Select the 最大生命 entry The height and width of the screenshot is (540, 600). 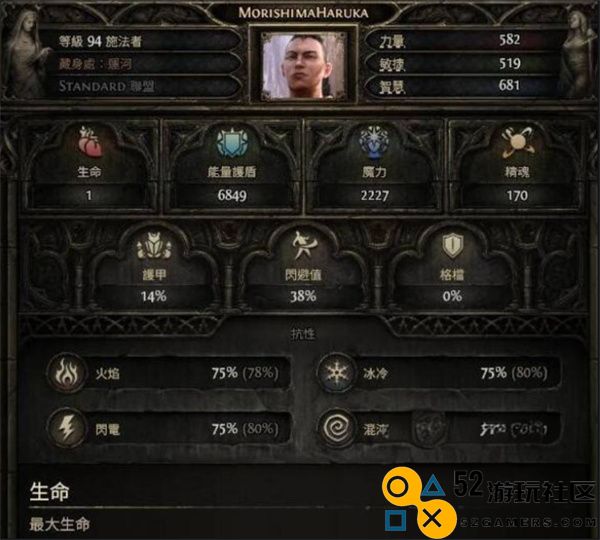point(60,524)
